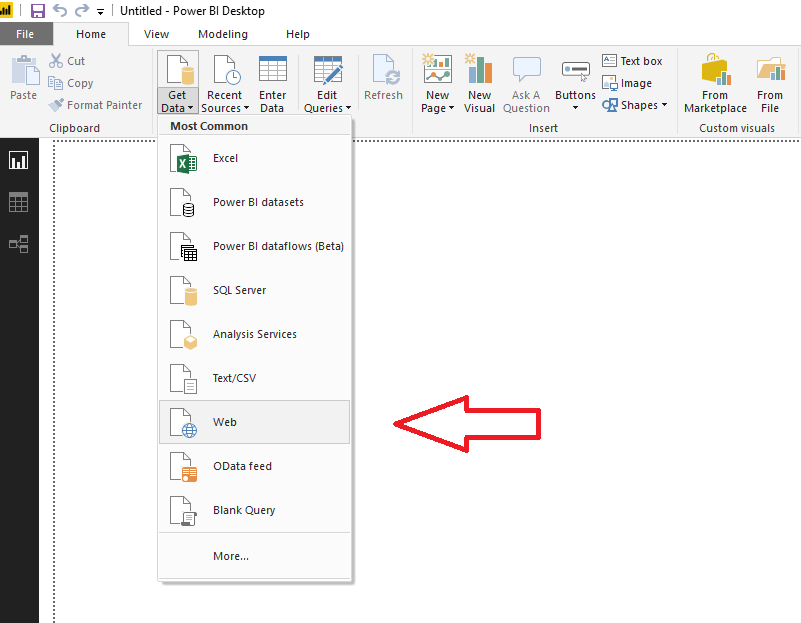Choose OData feed data source
The width and height of the screenshot is (801, 623).
[x=254, y=466]
